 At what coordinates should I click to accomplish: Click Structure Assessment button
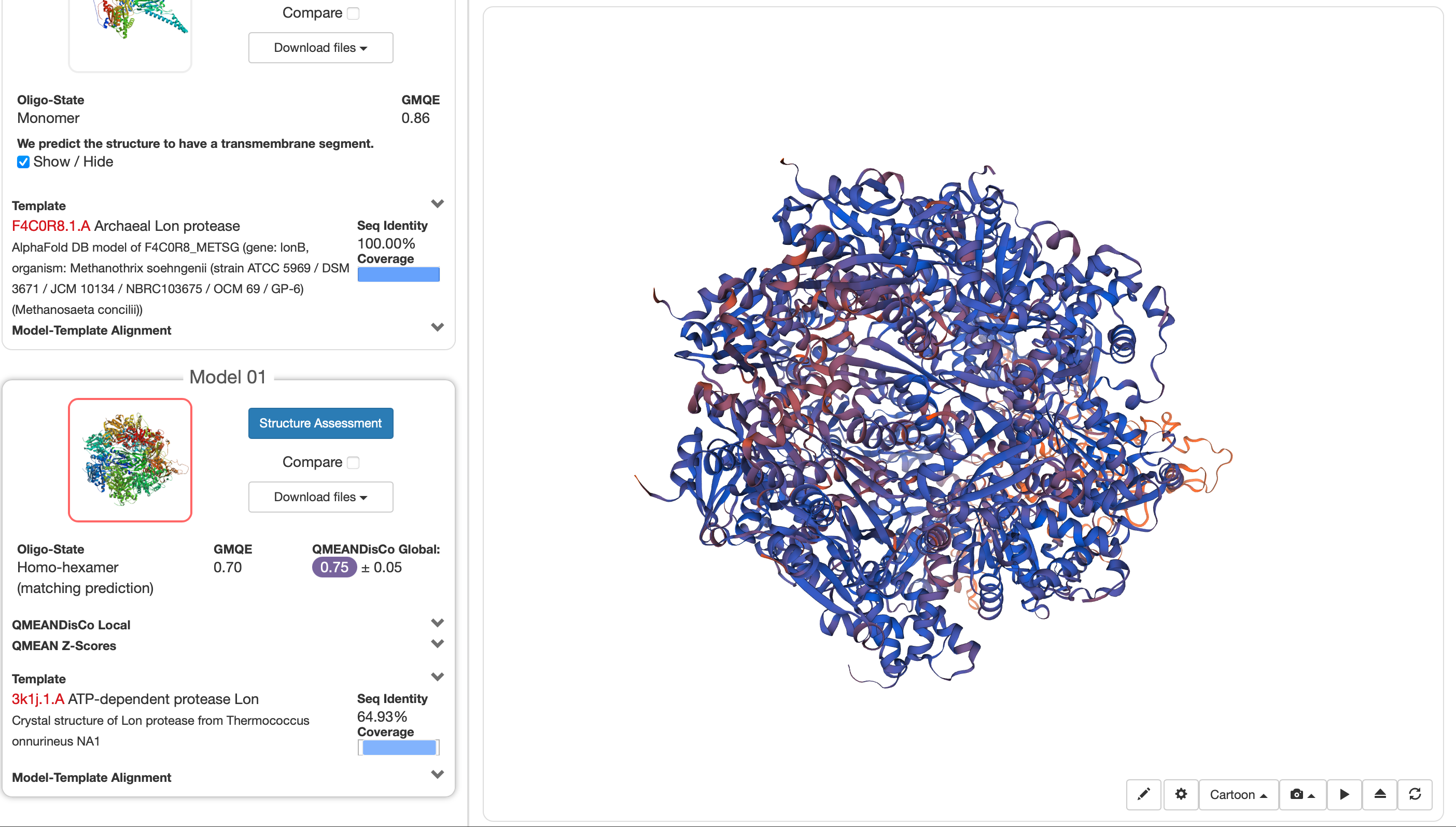pos(321,423)
